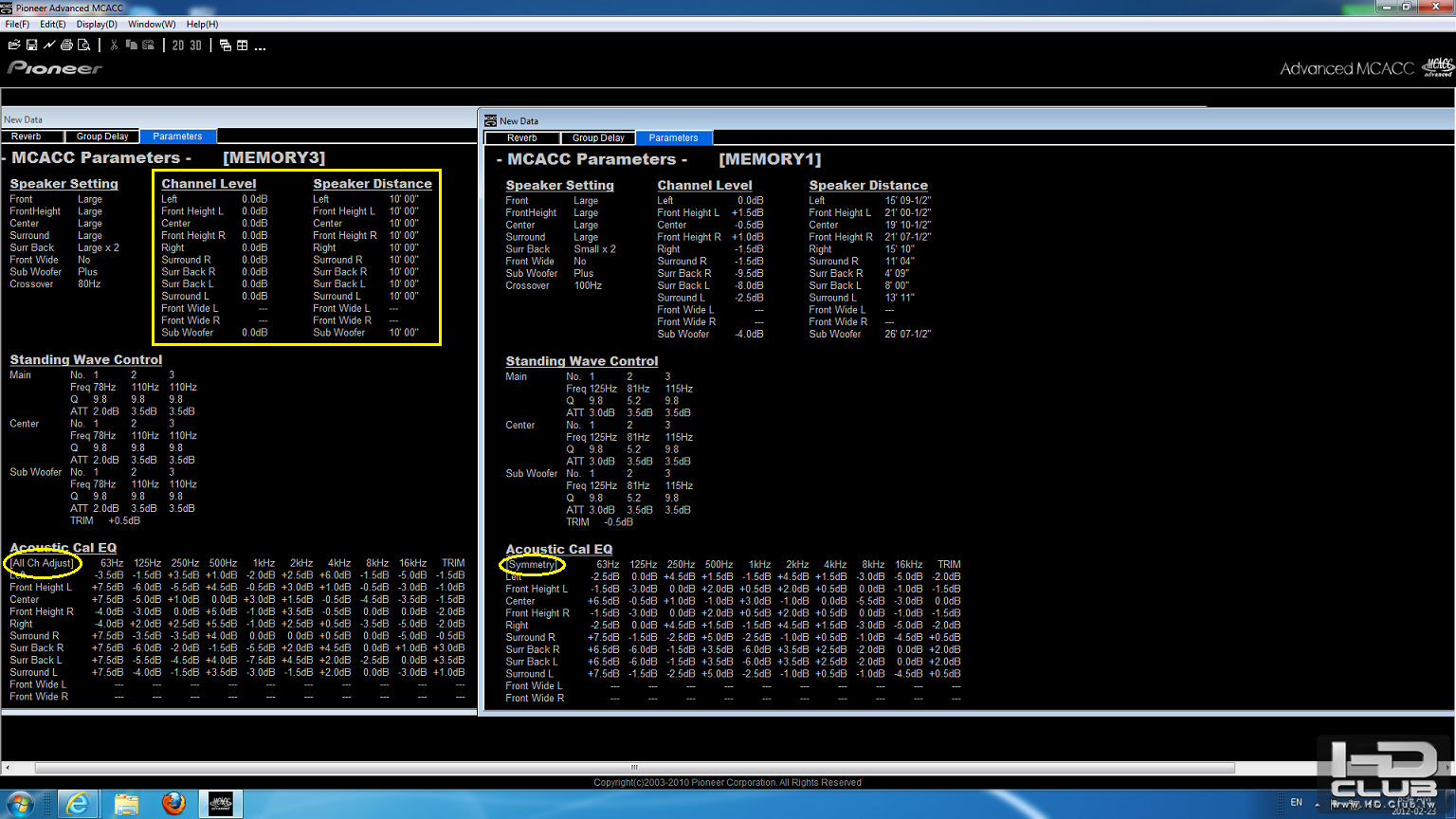Image resolution: width=1456 pixels, height=819 pixels.
Task: Click the Save floppy disk icon
Action: click(x=31, y=45)
